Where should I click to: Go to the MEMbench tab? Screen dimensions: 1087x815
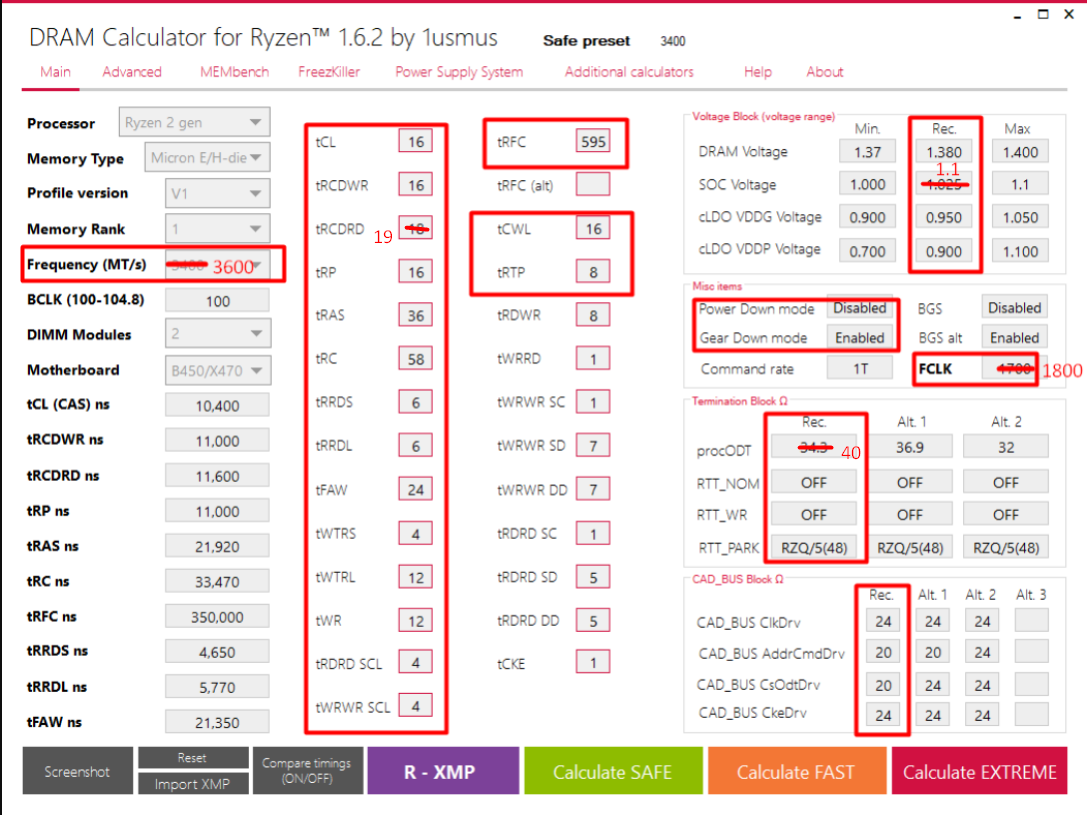pos(234,72)
